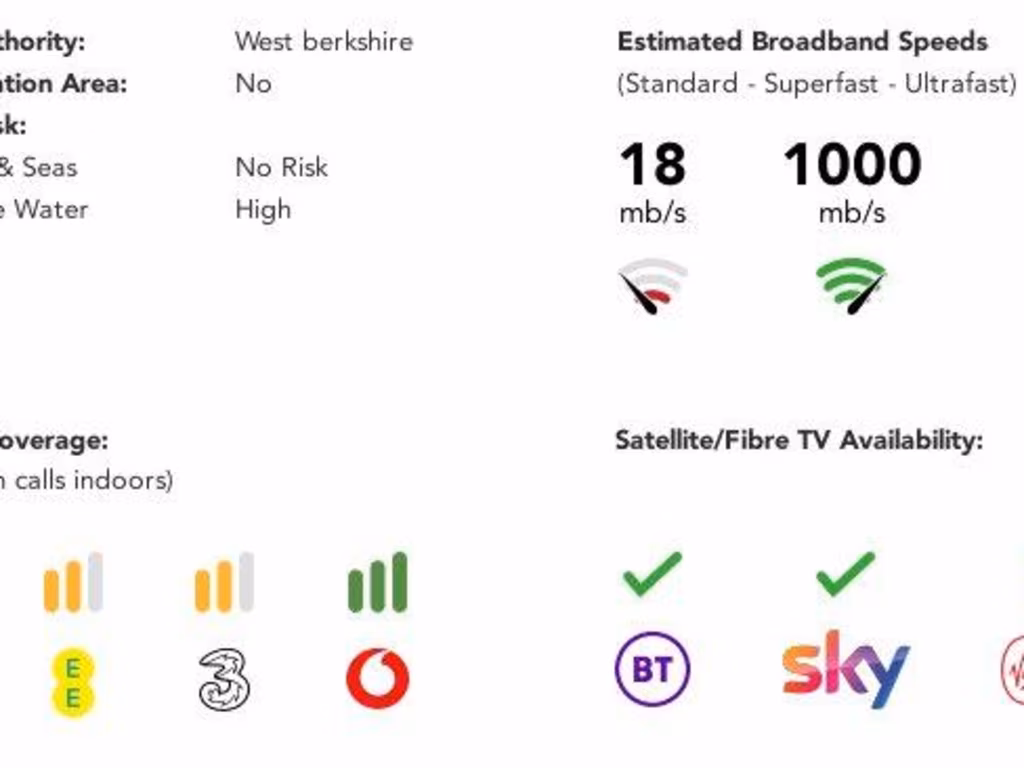Click the Three network logo
This screenshot has width=1024, height=768.
[223, 680]
